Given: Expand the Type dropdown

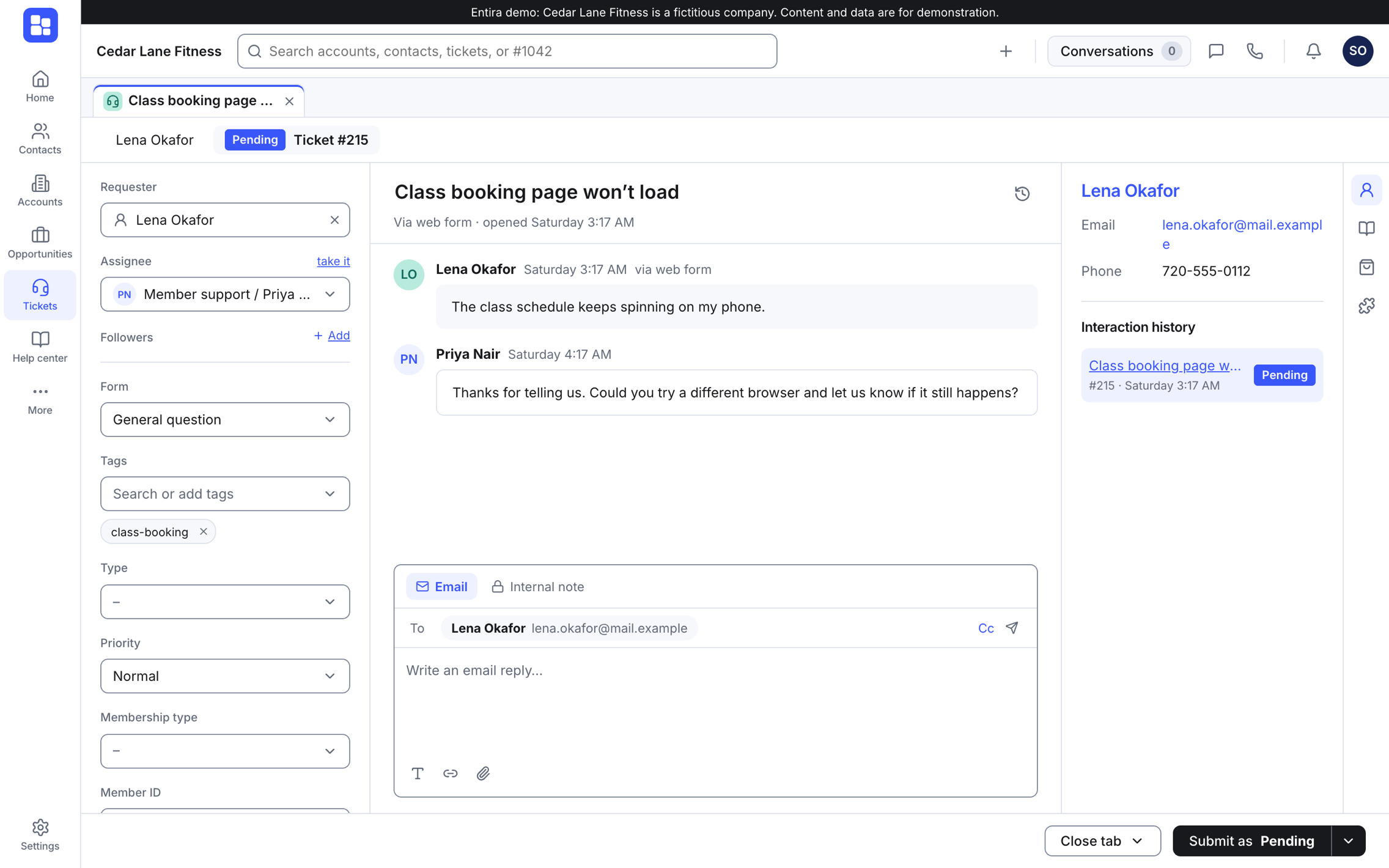Looking at the screenshot, I should tap(225, 601).
